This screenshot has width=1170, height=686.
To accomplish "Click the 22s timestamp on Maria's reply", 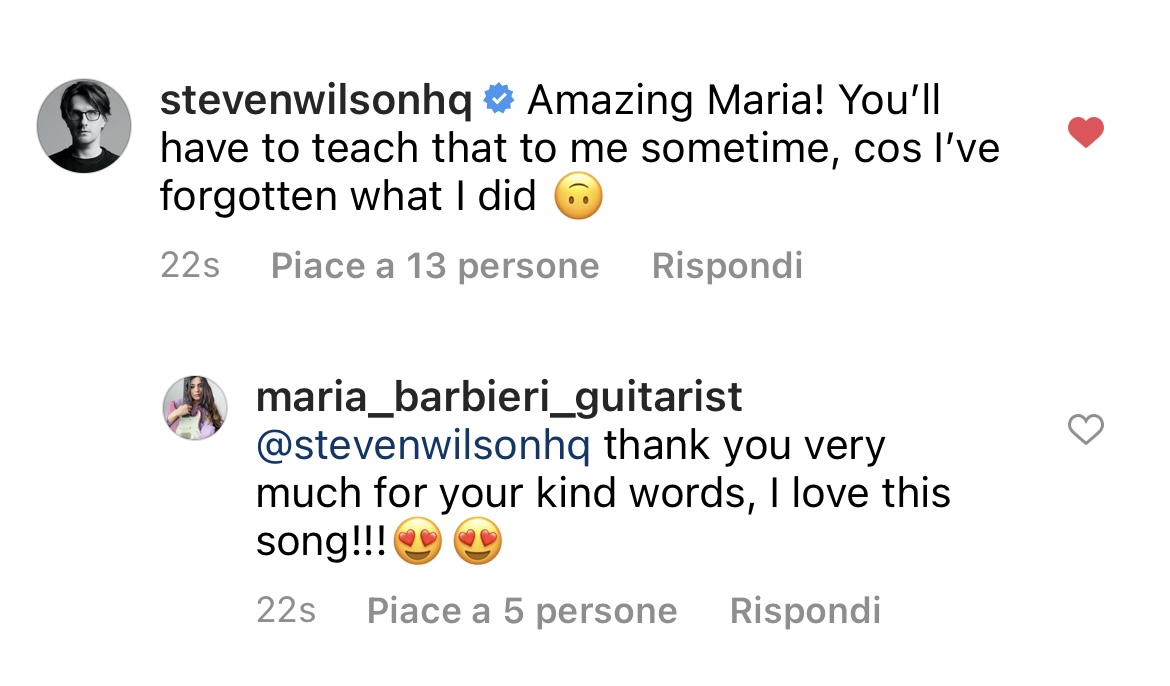I will pos(286,611).
